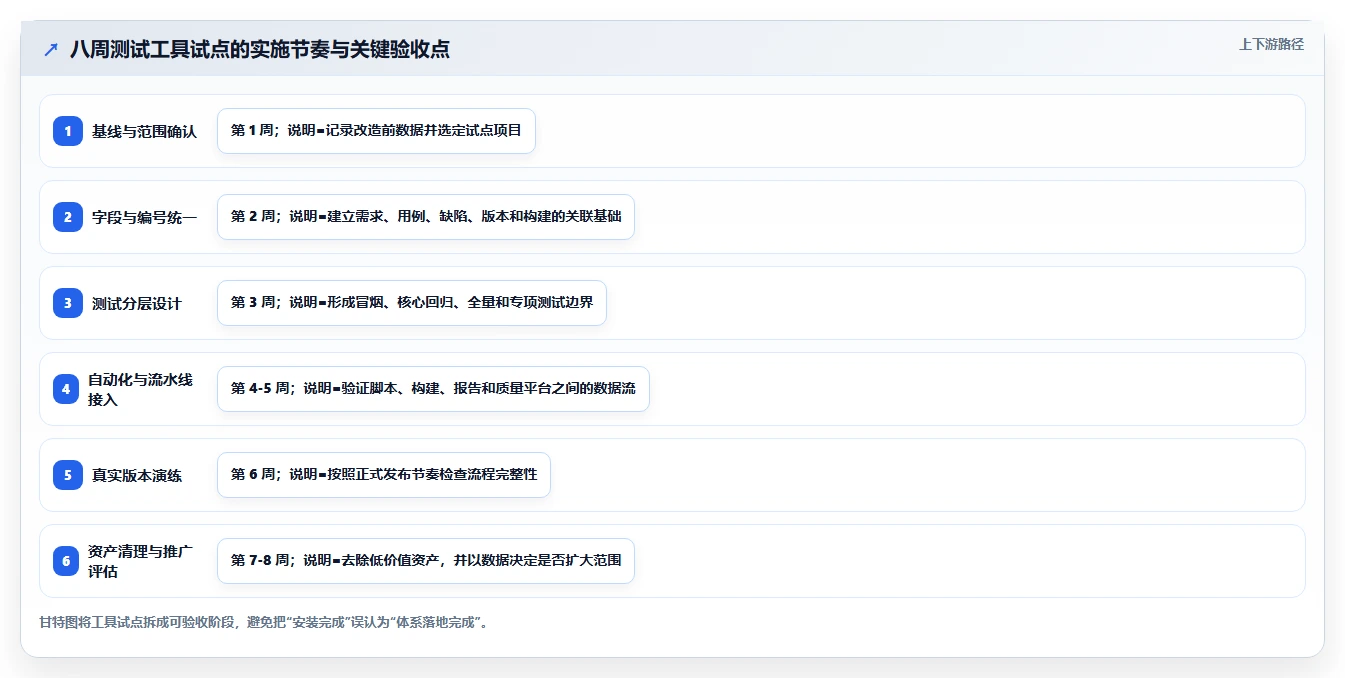Click the 第 6 周 description box
The width and height of the screenshot is (1345, 678).
click(x=384, y=475)
